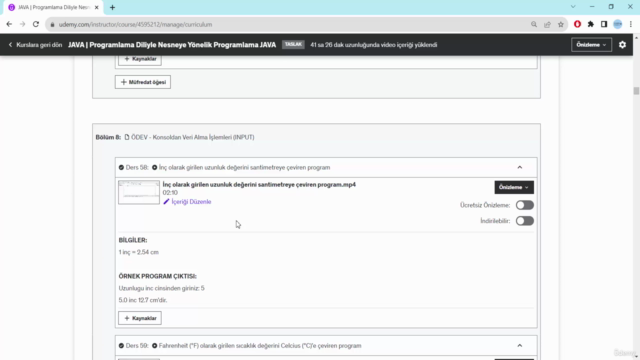Click Bölüm 8 section title text
Image resolution: width=640 pixels, height=360 pixels.
193,137
